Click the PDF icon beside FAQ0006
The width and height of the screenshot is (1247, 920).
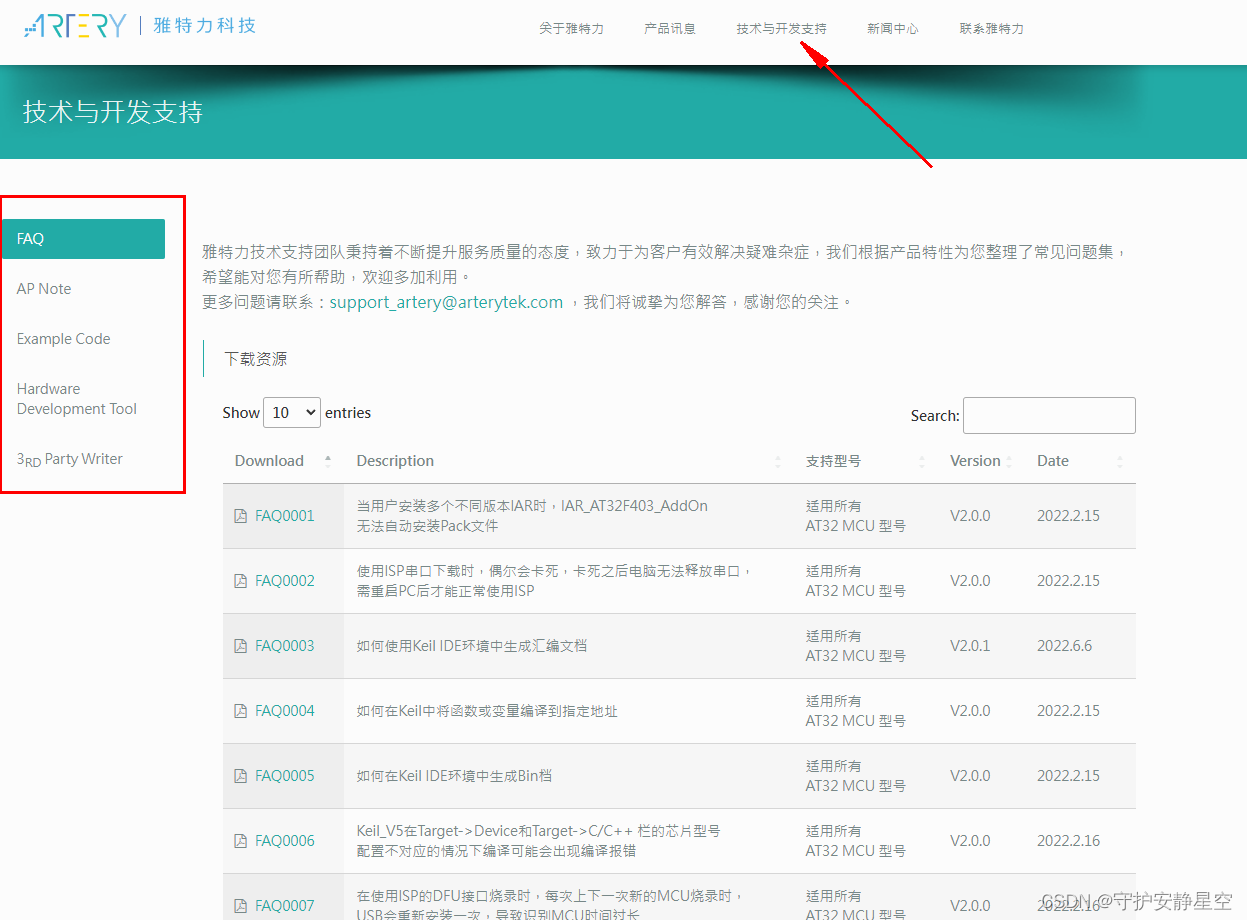click(x=240, y=841)
